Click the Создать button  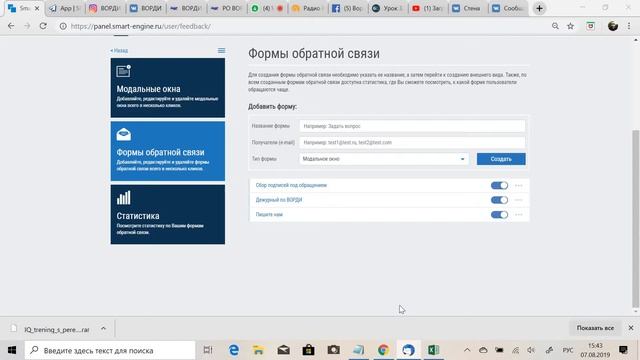501,159
